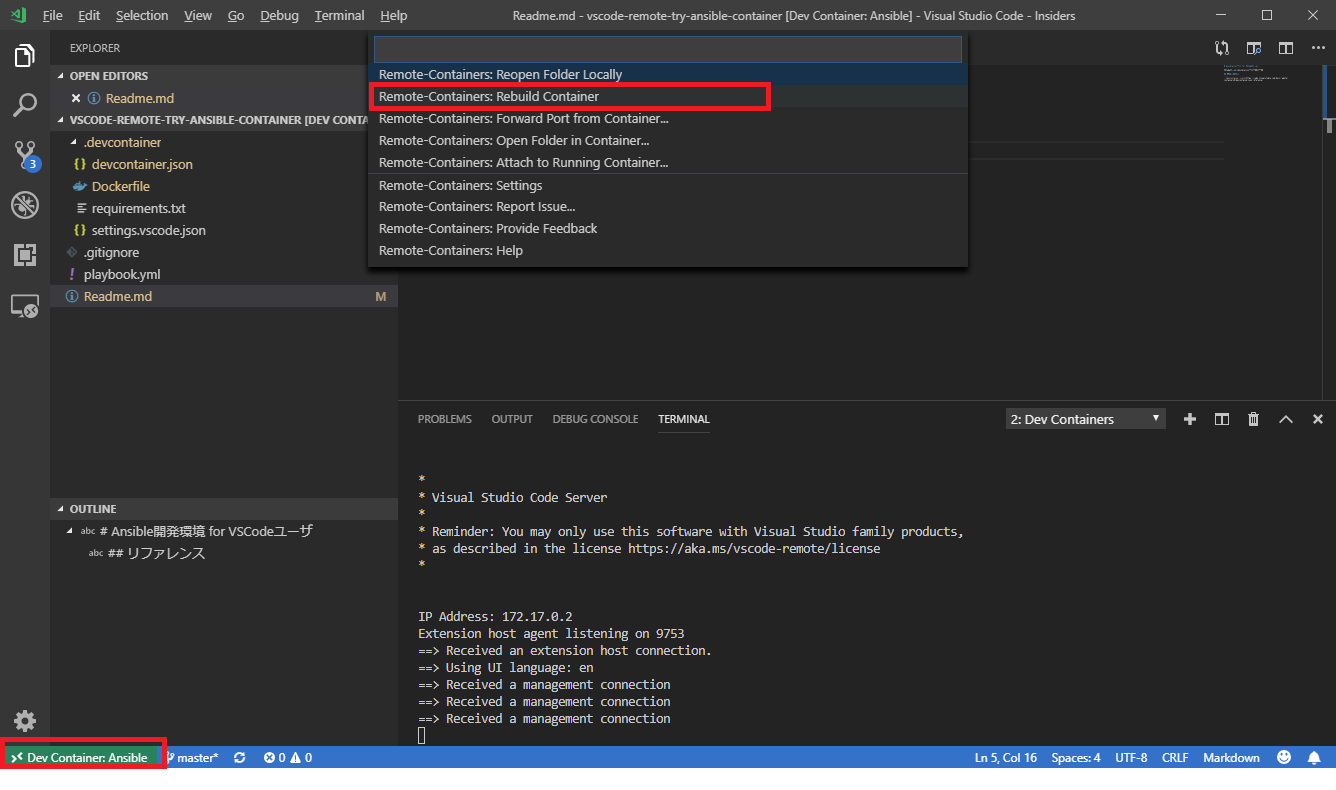Open the Debug view

click(x=24, y=205)
